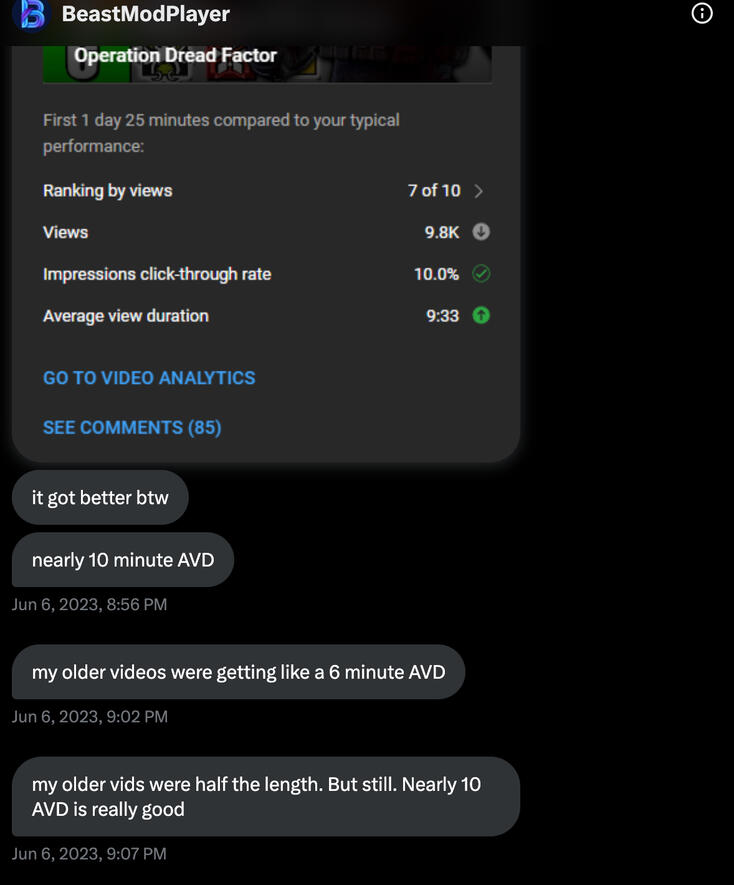Click the BeastModPlayer conversation name
This screenshot has width=734, height=885.
(x=146, y=14)
